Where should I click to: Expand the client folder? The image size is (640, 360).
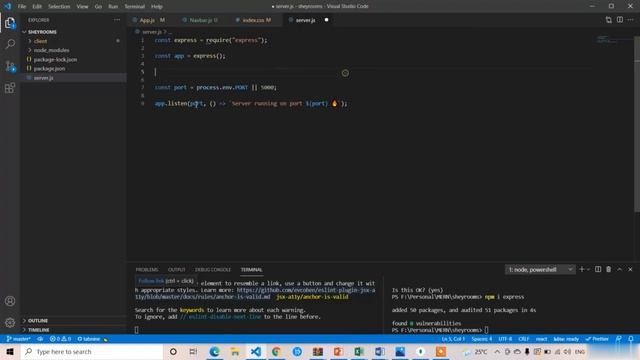tap(74, 41)
